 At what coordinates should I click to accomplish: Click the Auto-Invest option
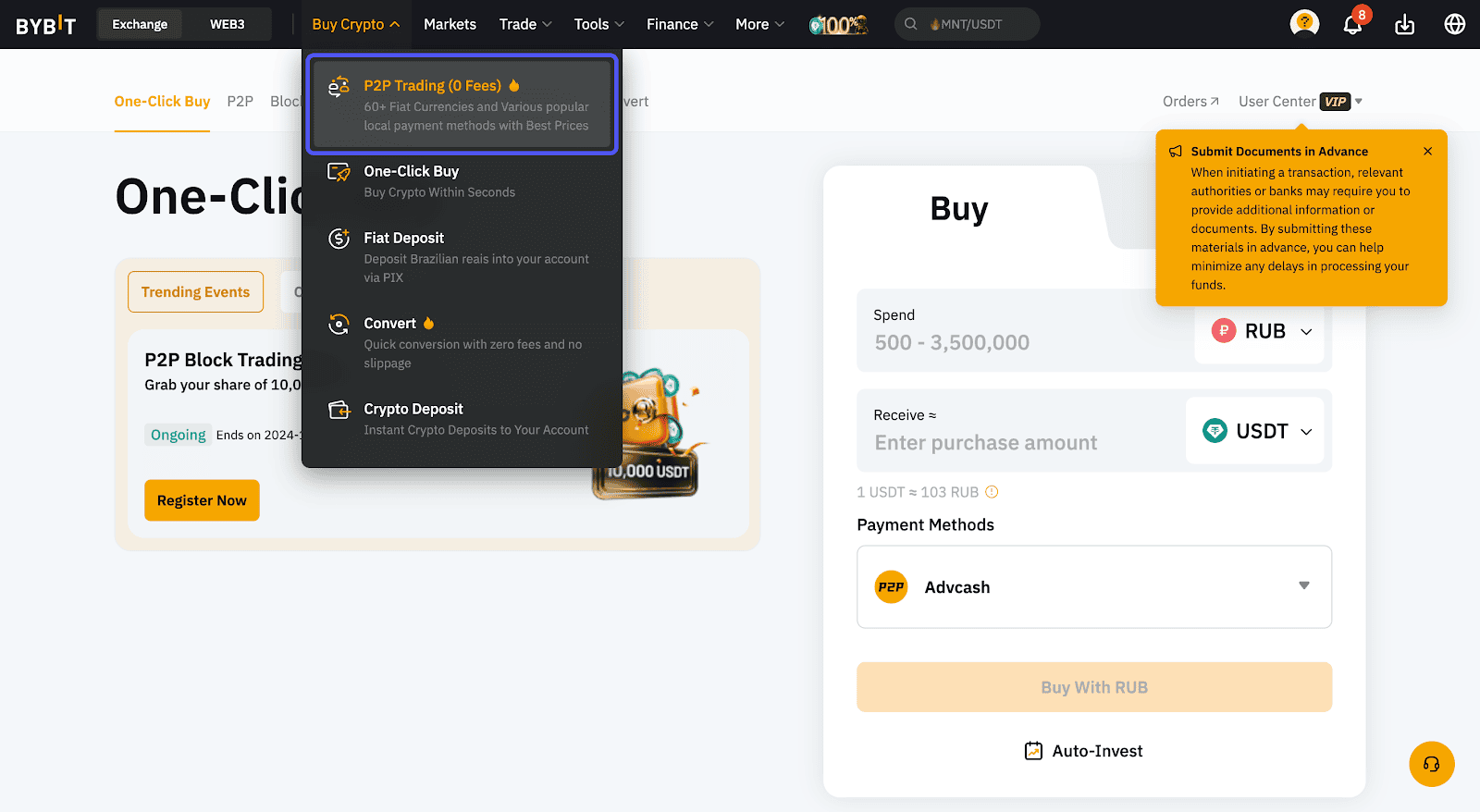(x=1094, y=750)
